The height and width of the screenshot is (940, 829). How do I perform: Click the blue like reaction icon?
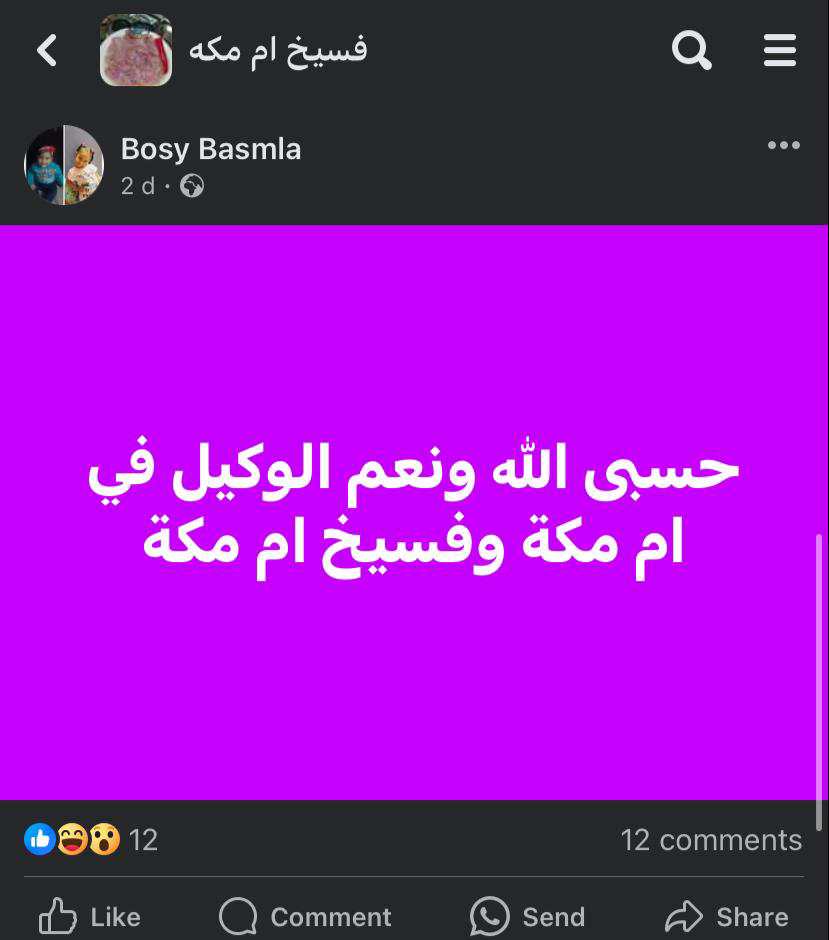tap(40, 839)
